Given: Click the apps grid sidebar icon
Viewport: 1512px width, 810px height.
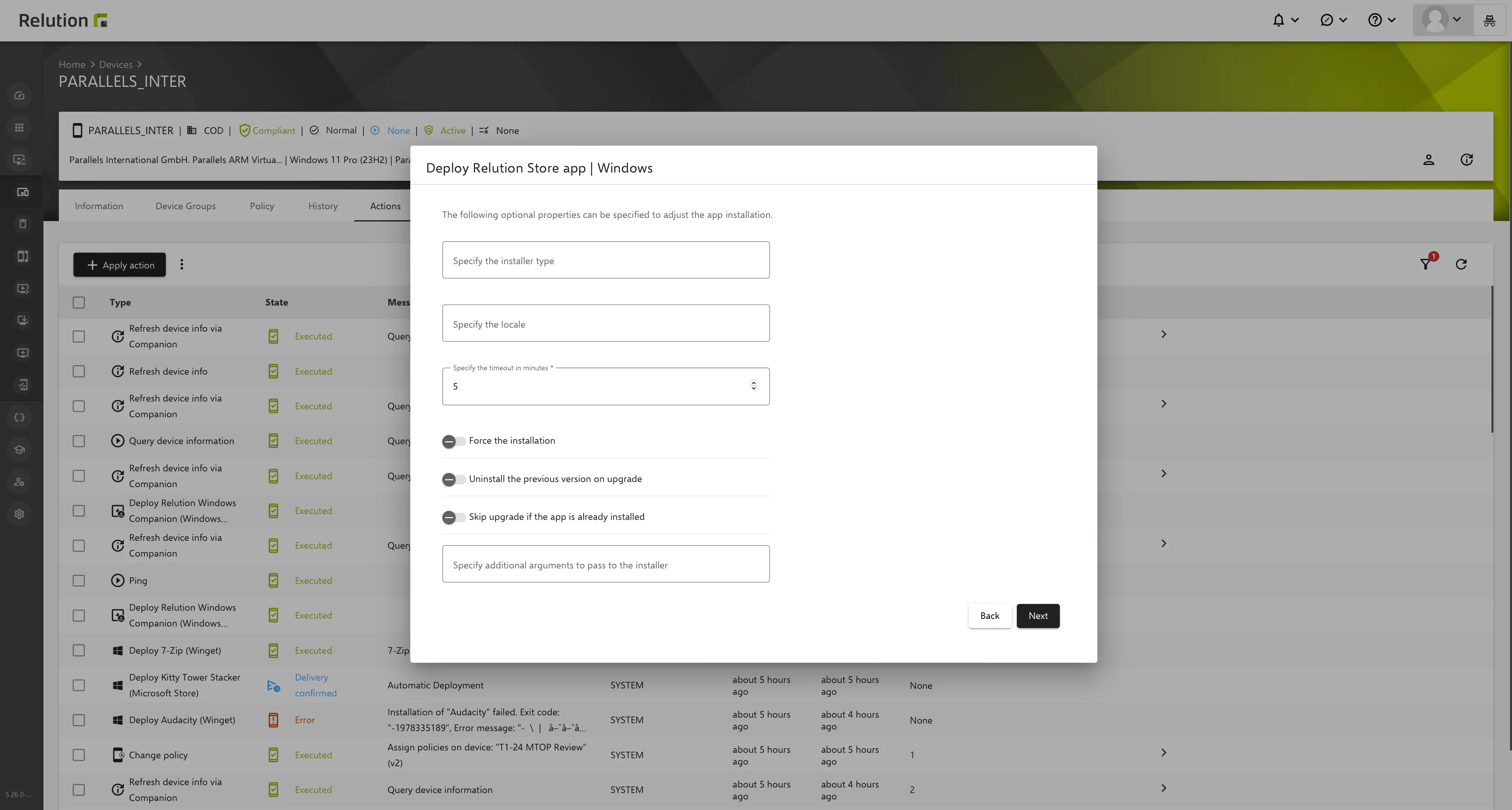Looking at the screenshot, I should click(x=19, y=128).
